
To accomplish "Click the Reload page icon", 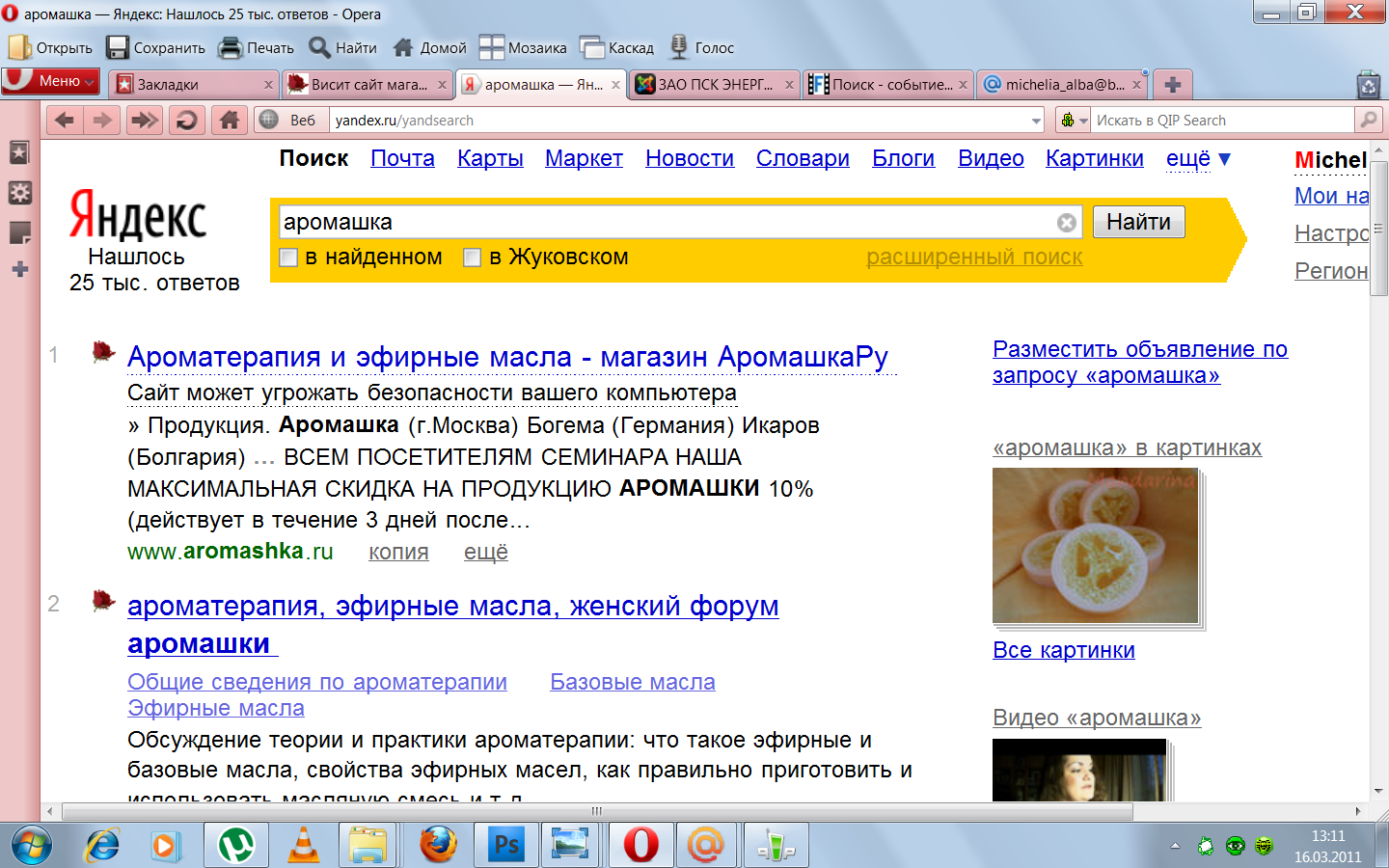I will click(x=187, y=121).
